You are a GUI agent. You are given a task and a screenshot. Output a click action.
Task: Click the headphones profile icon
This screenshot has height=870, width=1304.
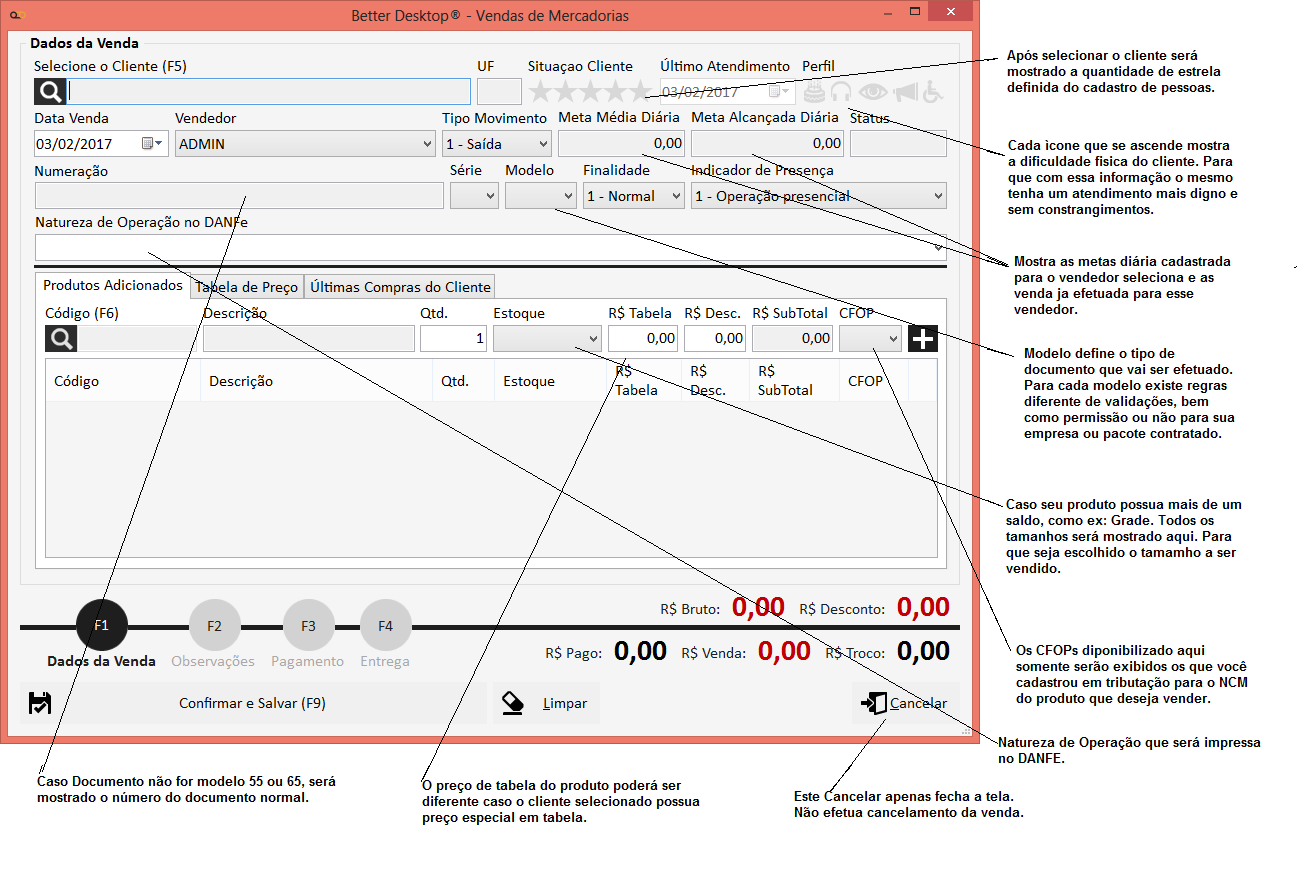click(x=841, y=92)
